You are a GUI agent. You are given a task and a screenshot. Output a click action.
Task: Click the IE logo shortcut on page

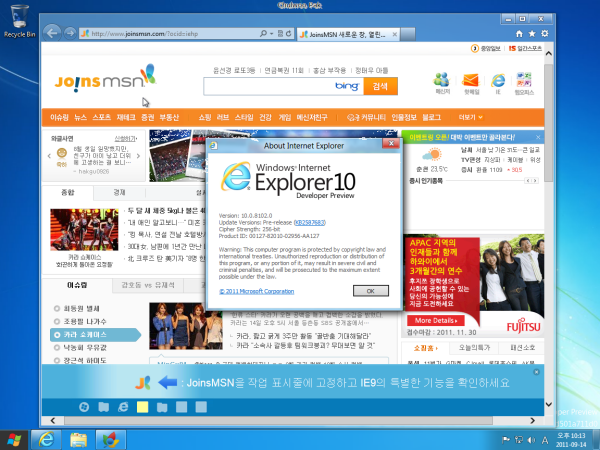(498, 80)
